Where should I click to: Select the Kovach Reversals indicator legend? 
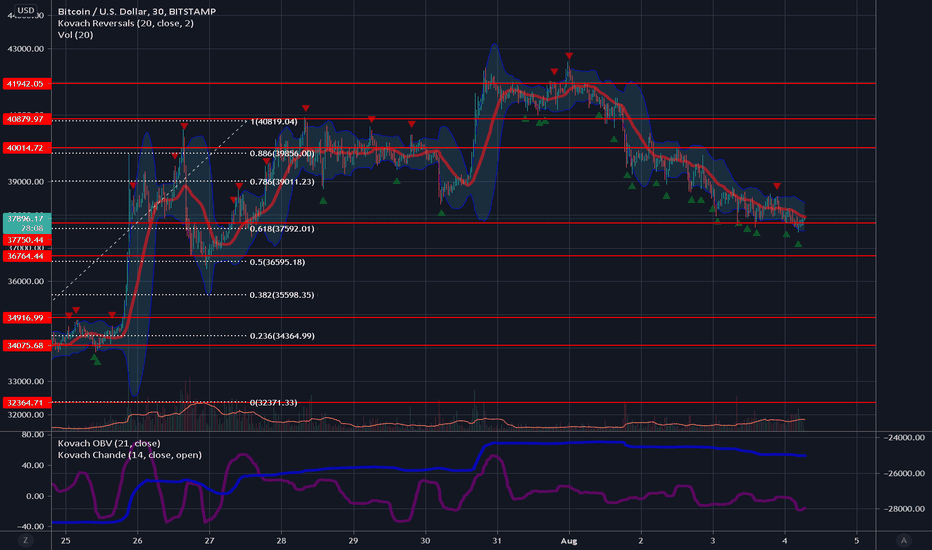point(125,23)
